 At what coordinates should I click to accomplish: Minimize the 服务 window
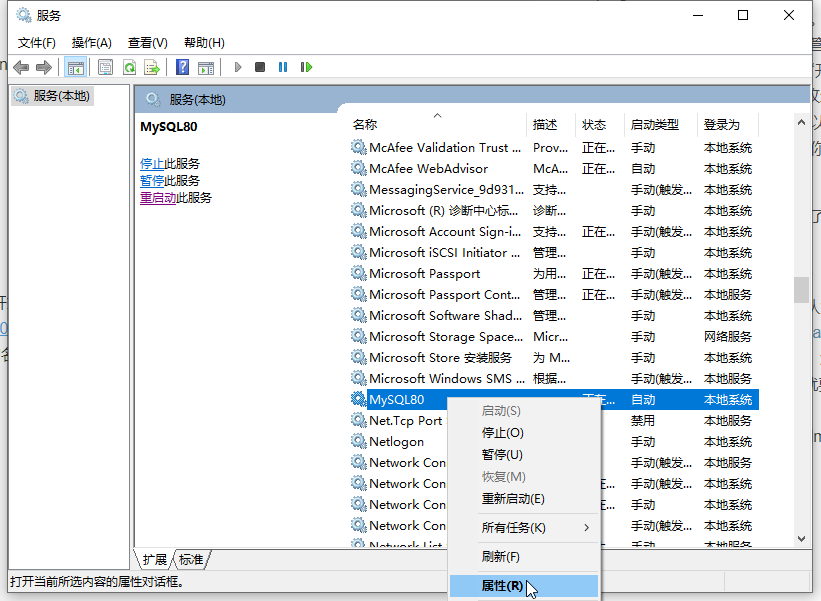pos(697,15)
